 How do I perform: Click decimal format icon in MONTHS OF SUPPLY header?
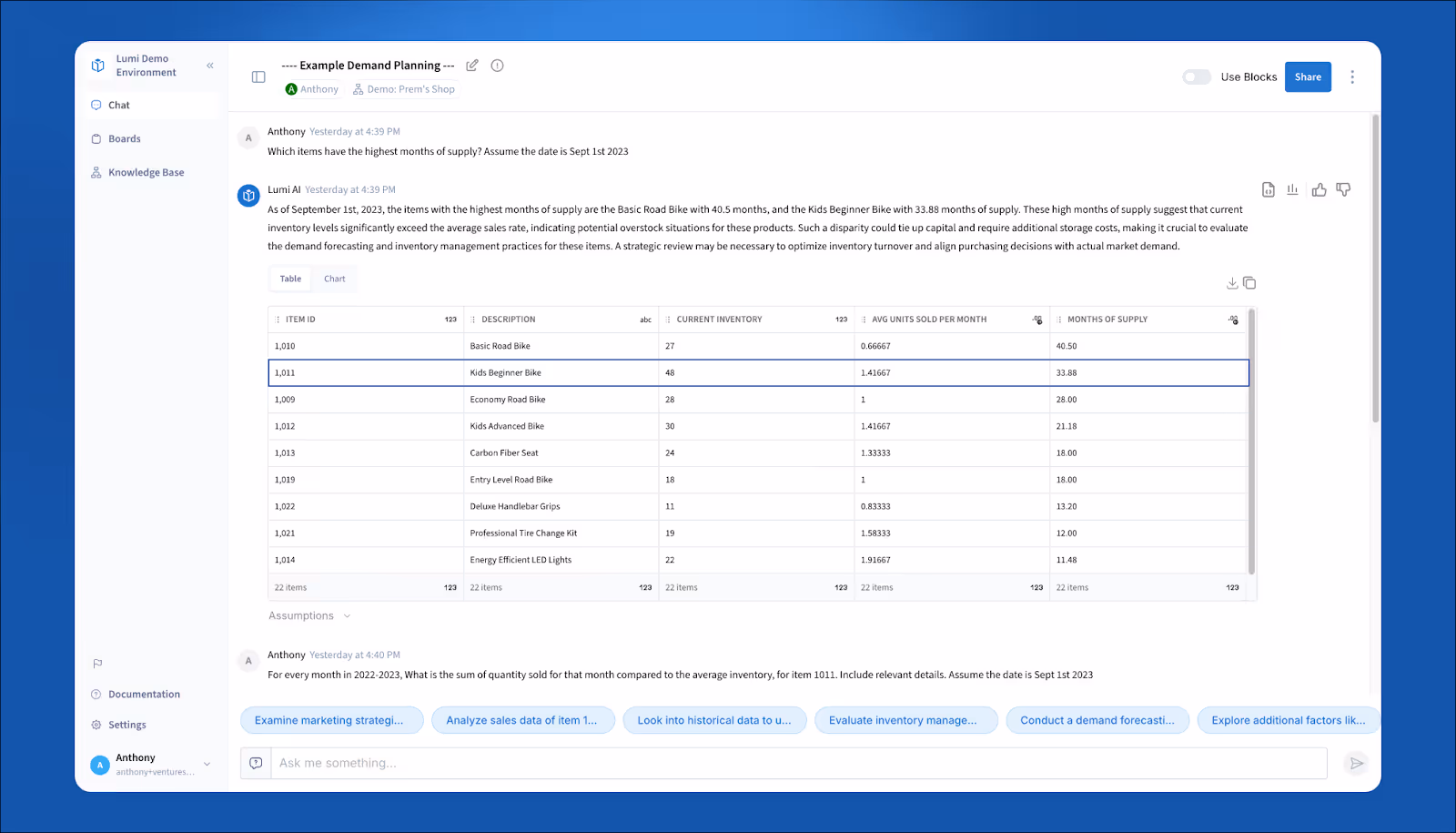point(1233,320)
